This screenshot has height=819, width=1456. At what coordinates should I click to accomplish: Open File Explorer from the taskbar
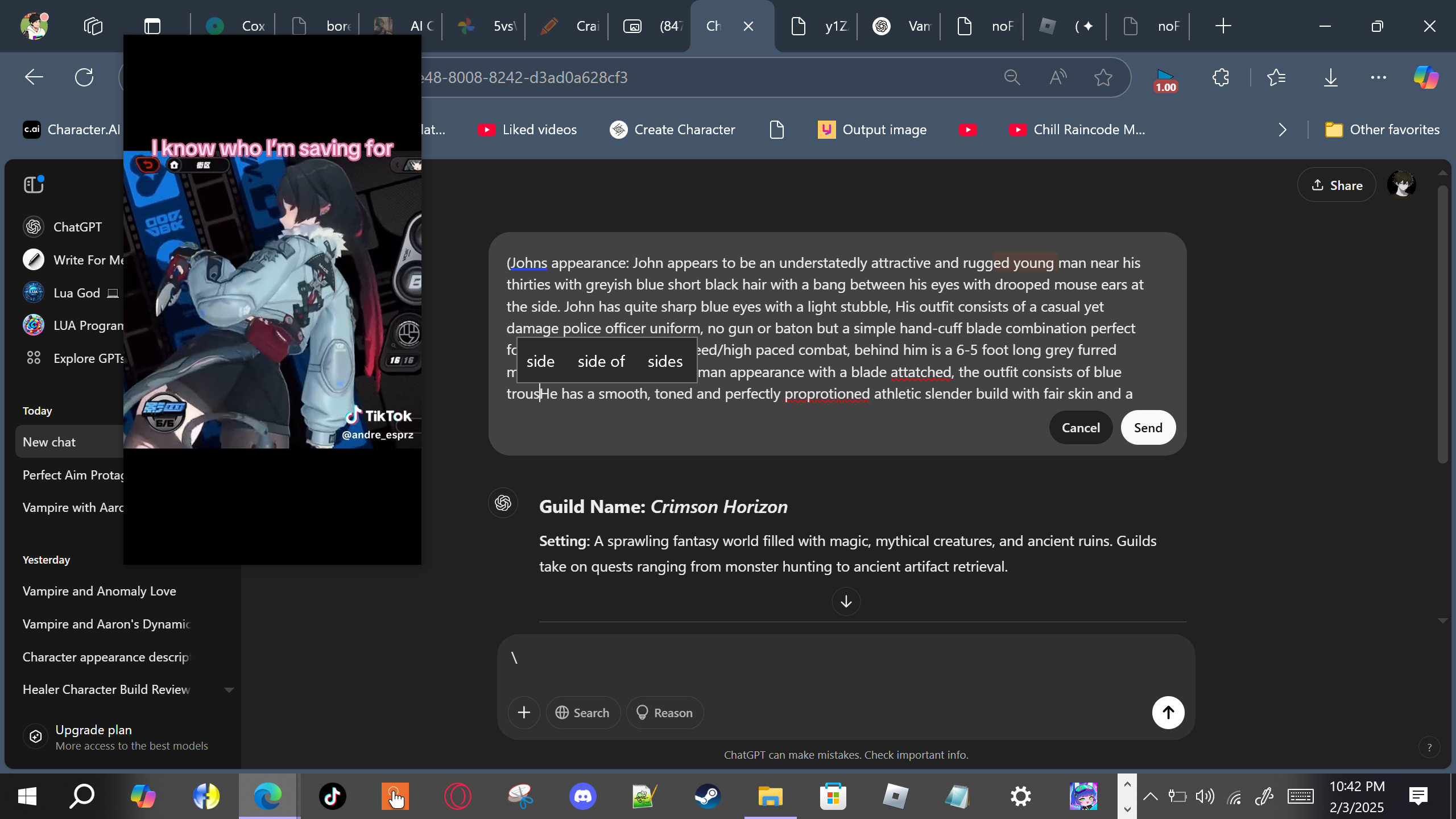[x=770, y=796]
